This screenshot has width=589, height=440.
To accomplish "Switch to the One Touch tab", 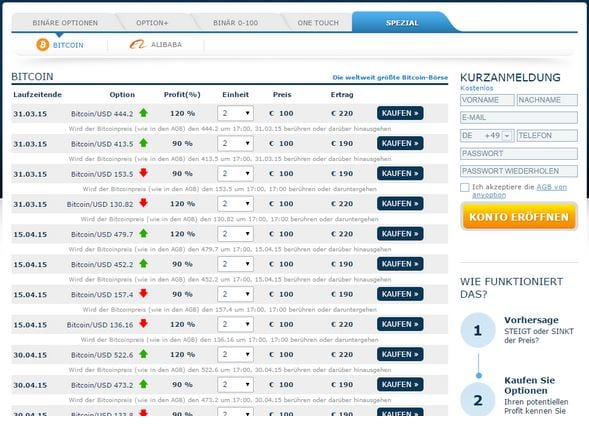I will coord(318,23).
